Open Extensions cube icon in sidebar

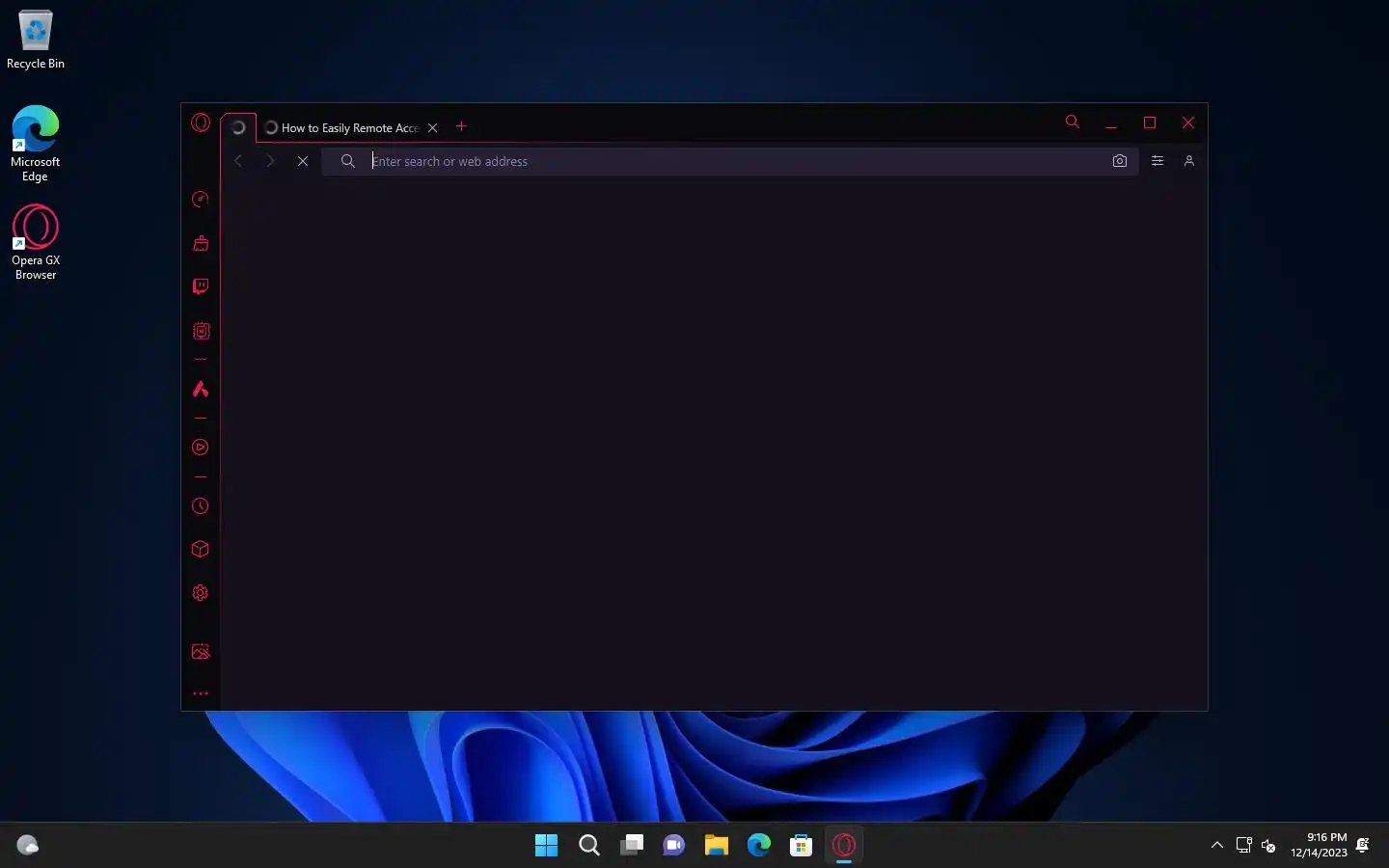(x=201, y=549)
